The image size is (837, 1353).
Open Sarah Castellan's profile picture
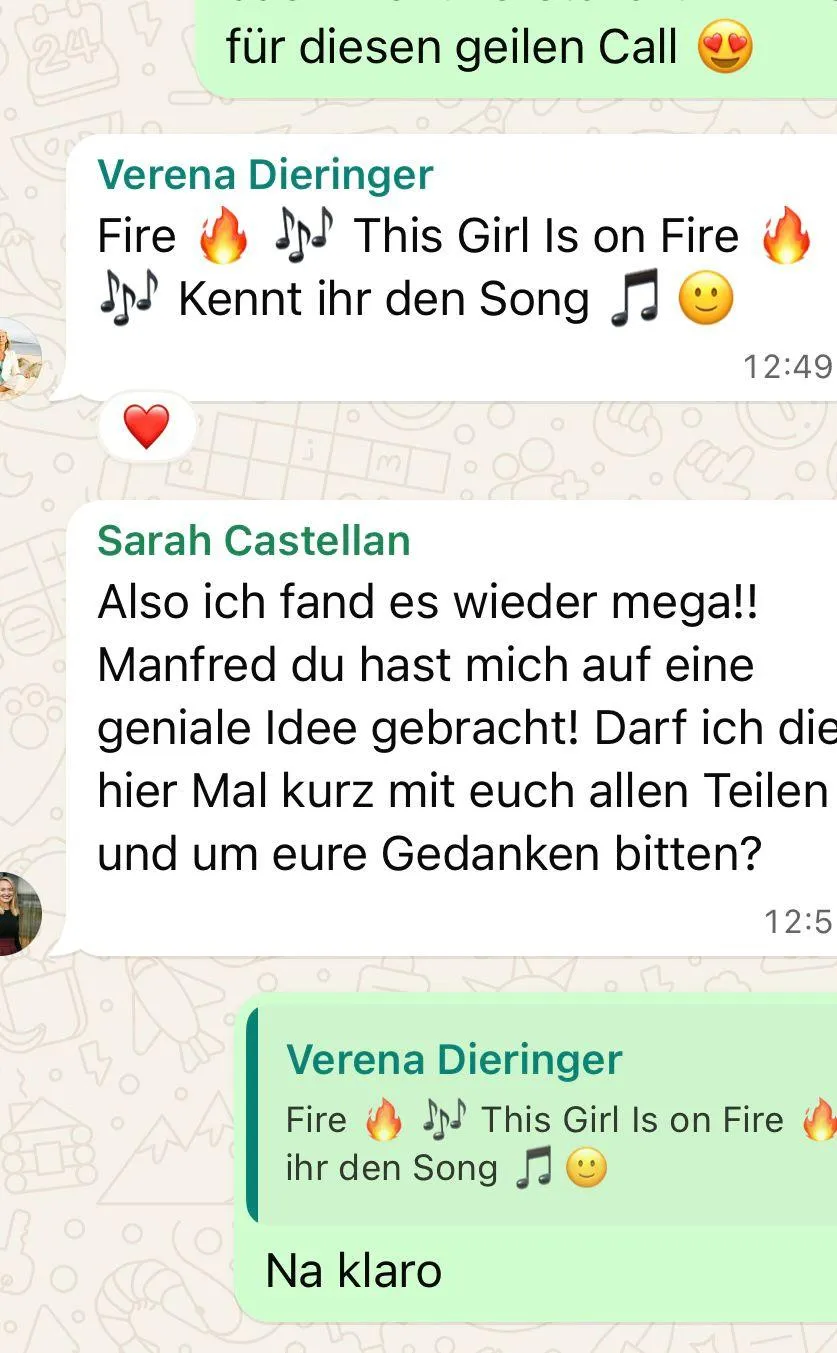tap(19, 913)
